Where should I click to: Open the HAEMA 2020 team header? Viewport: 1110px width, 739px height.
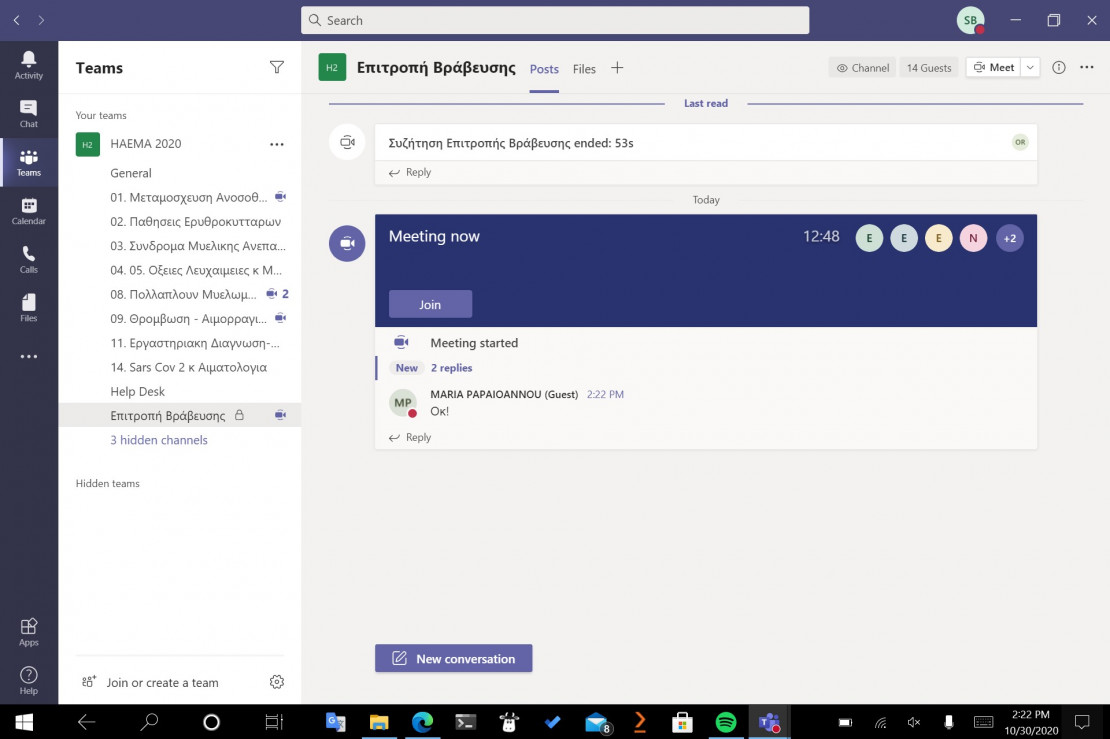coord(145,144)
